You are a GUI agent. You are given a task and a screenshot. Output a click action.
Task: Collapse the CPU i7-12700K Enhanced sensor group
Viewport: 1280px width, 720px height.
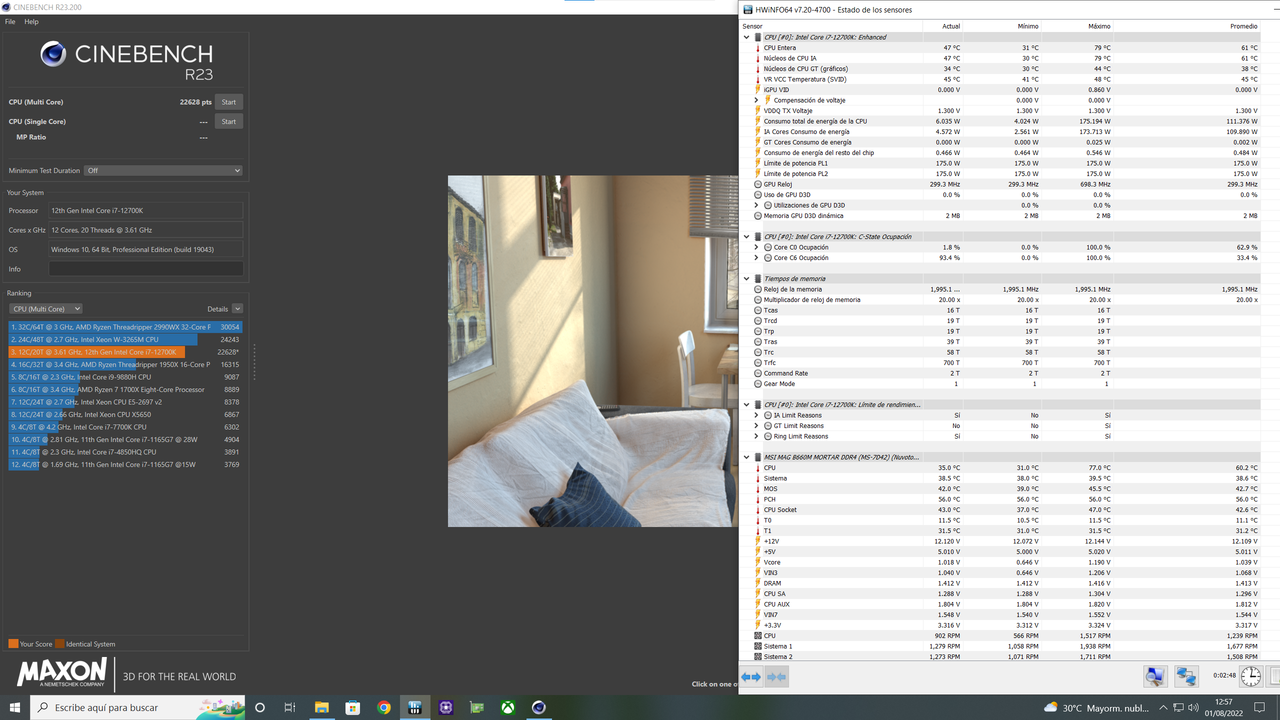(x=746, y=37)
